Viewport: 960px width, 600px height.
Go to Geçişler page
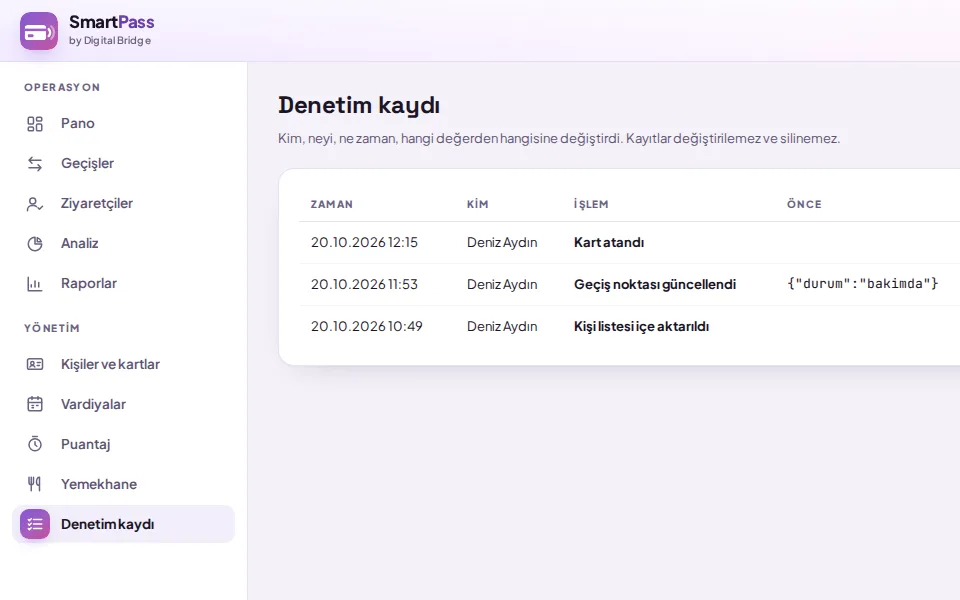coord(123,163)
